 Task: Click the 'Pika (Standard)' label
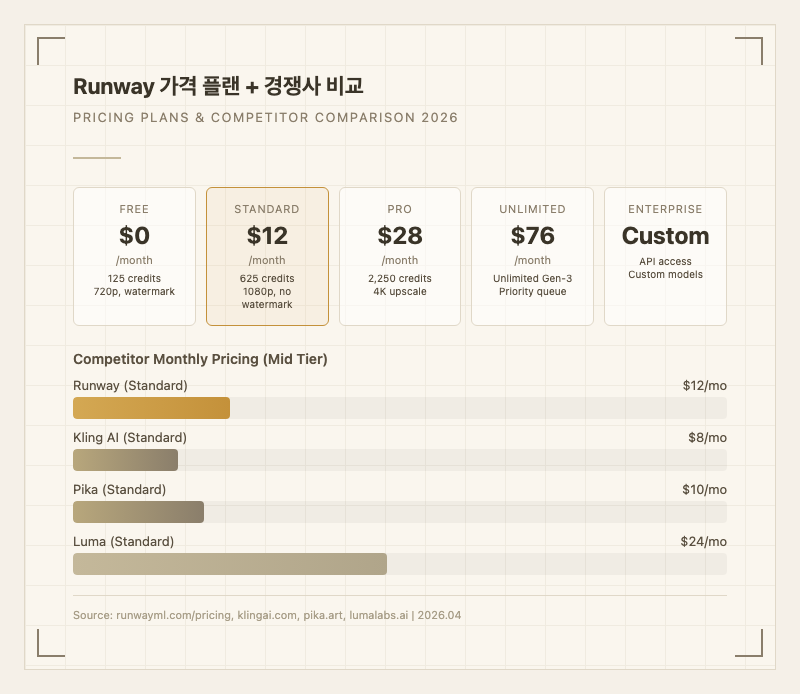pos(120,490)
